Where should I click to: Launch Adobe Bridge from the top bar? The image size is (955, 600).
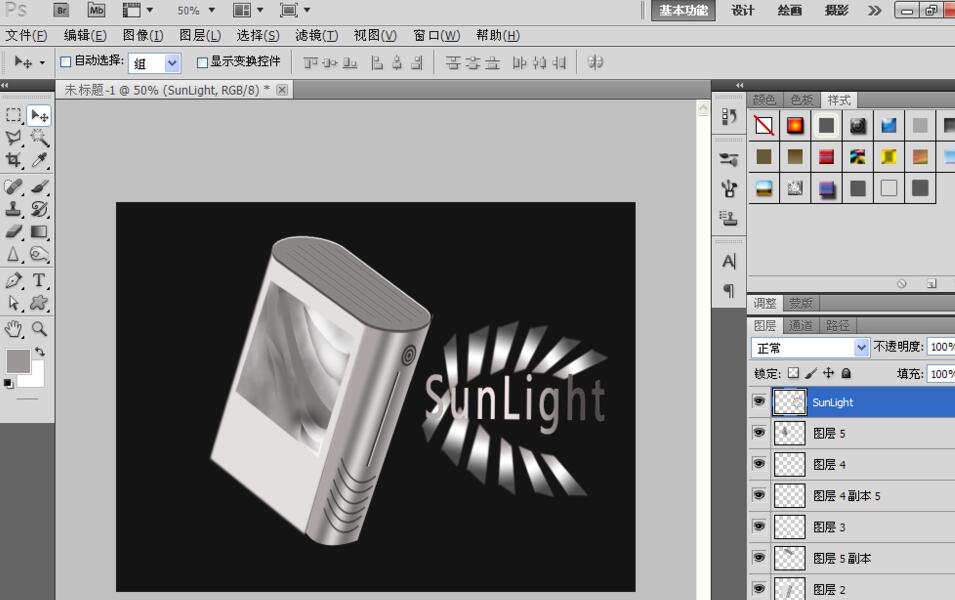pos(61,10)
